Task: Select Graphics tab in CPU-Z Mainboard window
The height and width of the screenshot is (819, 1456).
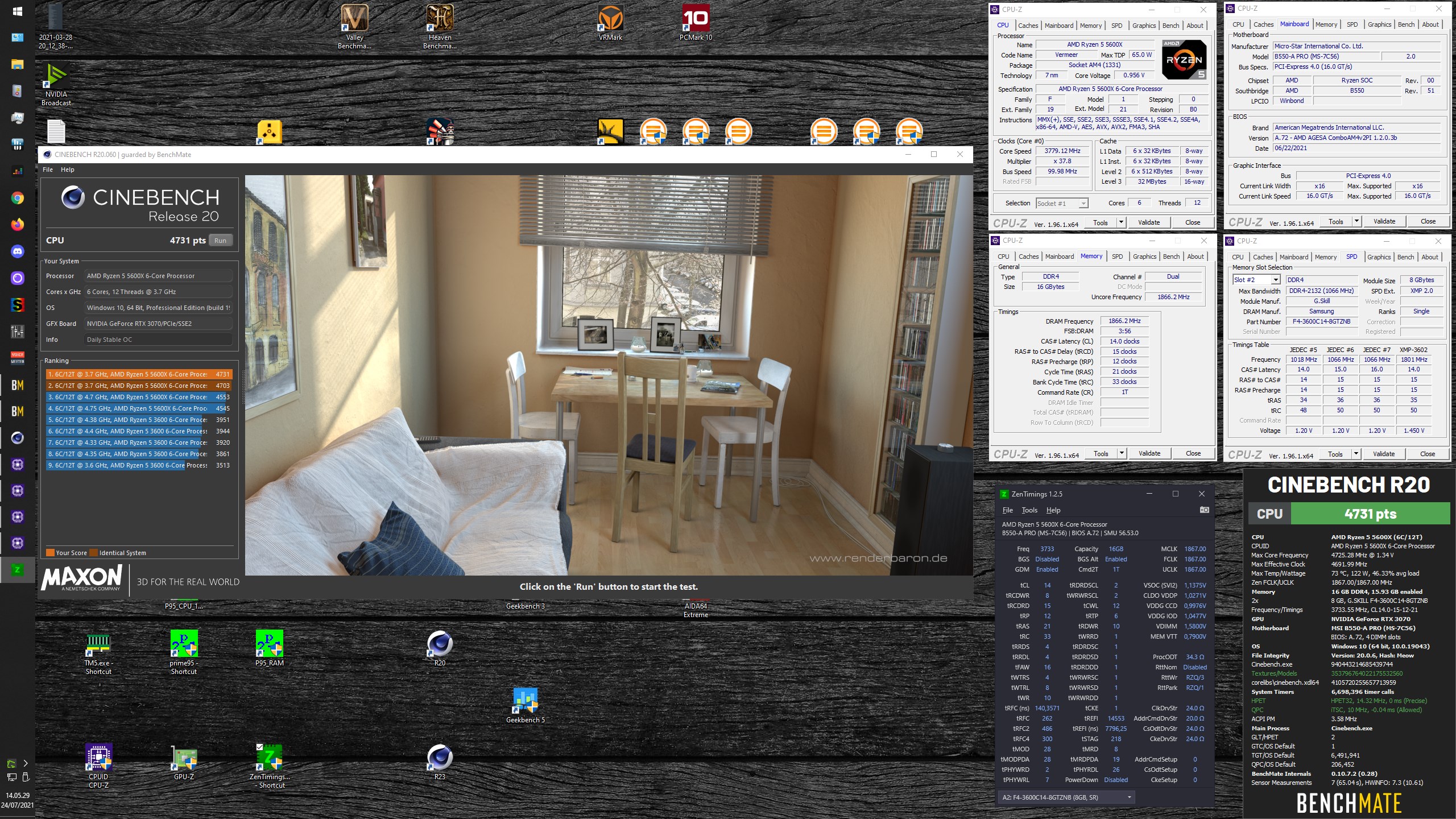Action: coord(1379,24)
